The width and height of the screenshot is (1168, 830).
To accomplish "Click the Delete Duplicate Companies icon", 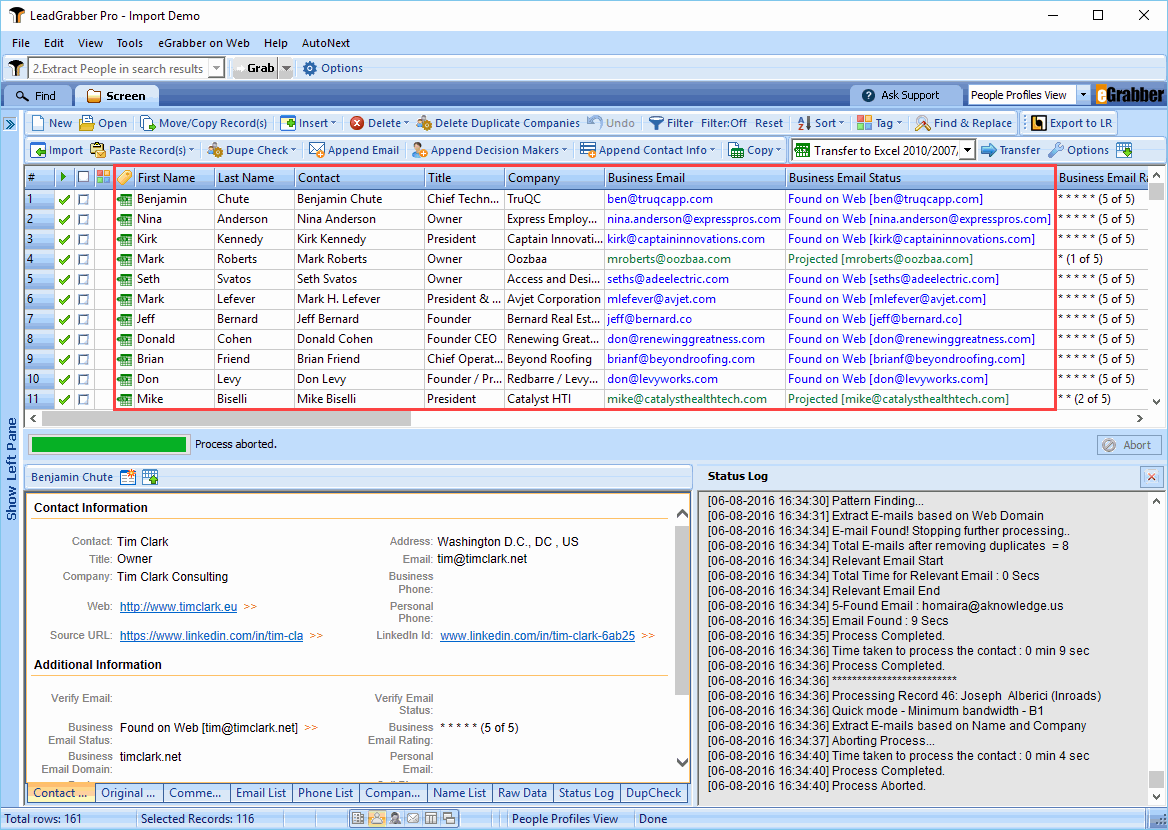I will pos(424,123).
